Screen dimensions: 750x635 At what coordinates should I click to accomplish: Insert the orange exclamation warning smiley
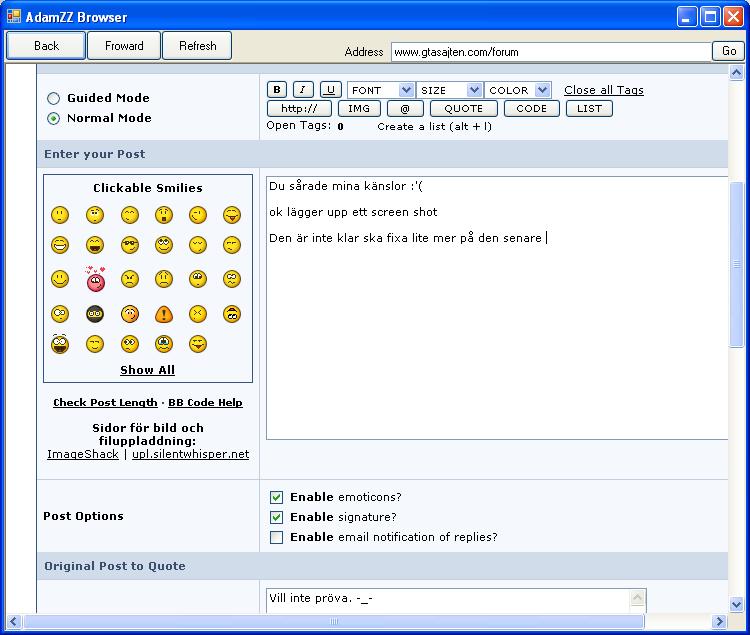[x=164, y=314]
